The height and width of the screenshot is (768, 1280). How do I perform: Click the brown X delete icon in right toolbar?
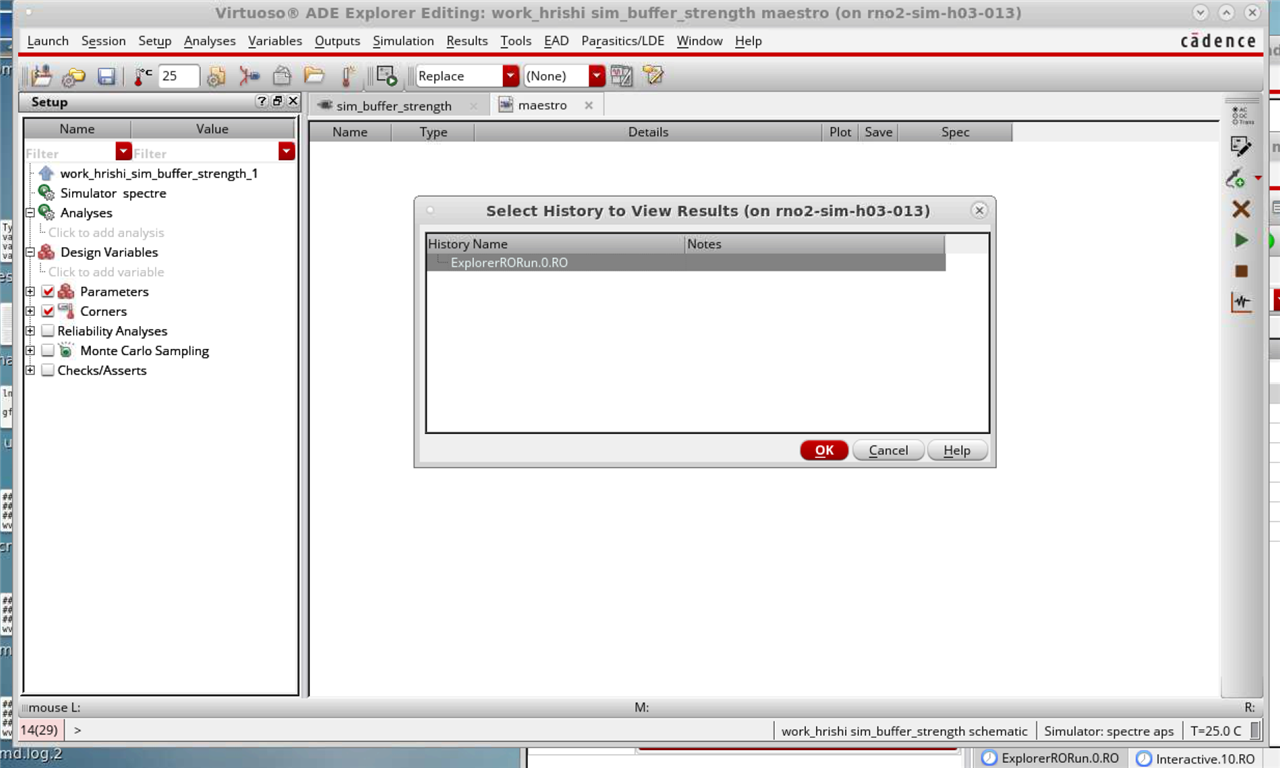(1241, 209)
